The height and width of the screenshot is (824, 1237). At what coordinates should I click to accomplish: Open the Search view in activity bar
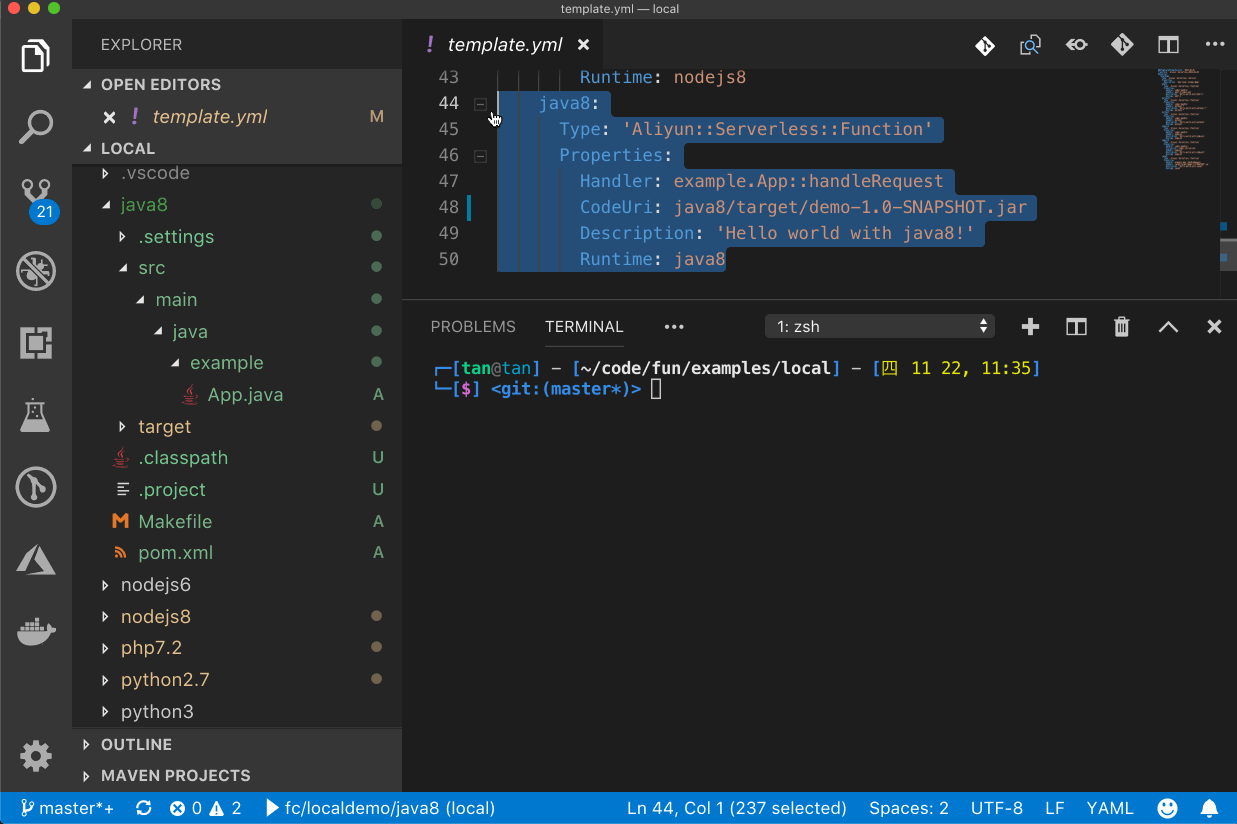(36, 127)
